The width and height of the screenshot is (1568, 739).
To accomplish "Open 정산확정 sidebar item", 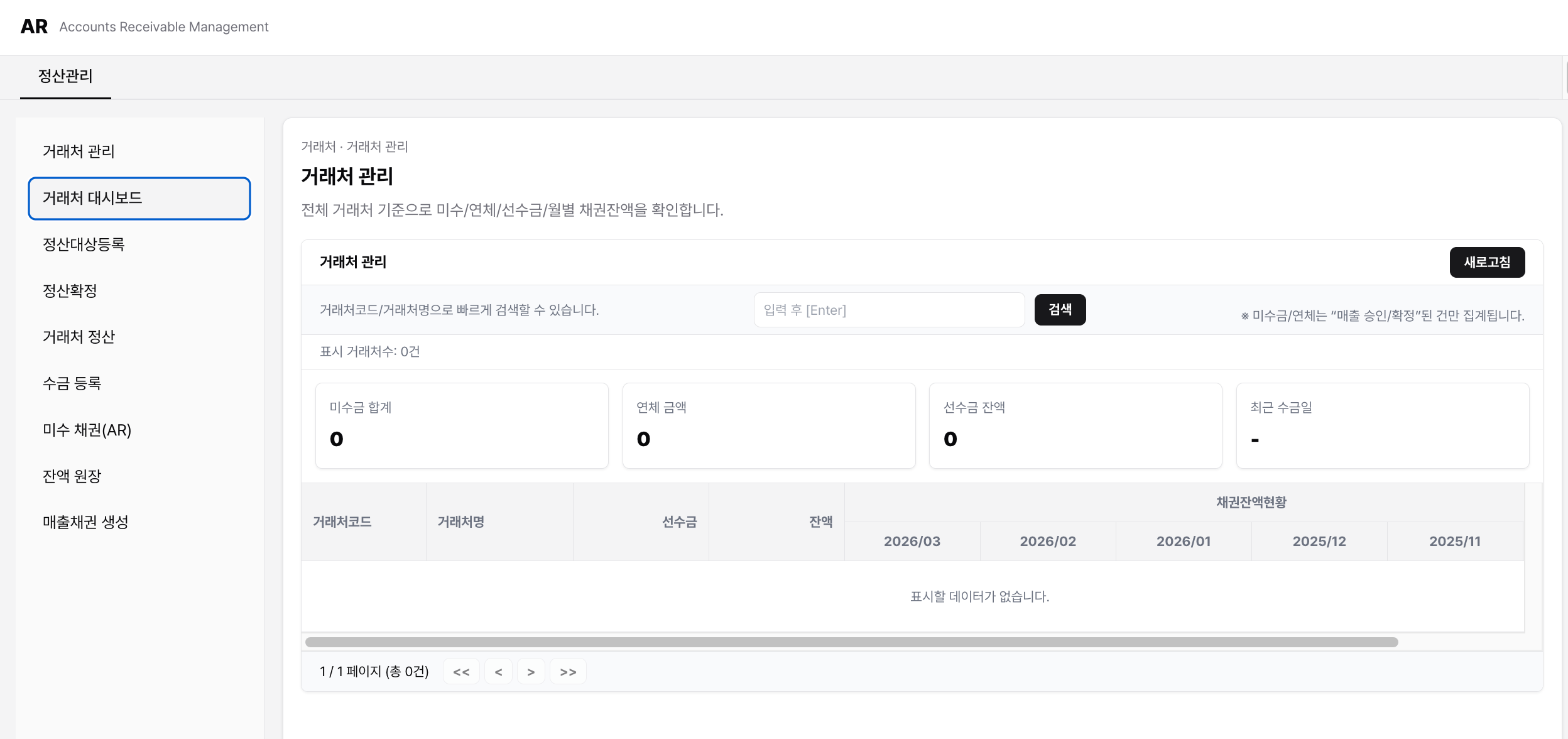I will pyautogui.click(x=70, y=291).
